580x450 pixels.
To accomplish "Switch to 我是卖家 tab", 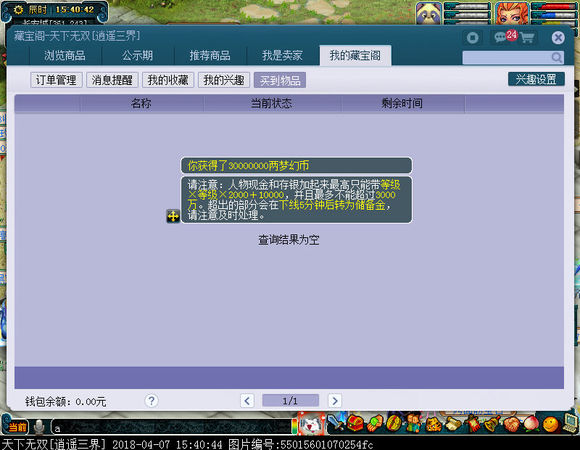I will coord(282,55).
